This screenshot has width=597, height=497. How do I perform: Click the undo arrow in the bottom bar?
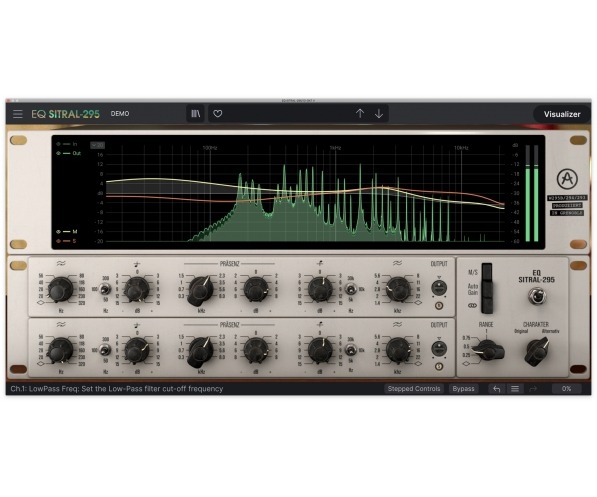pos(496,389)
